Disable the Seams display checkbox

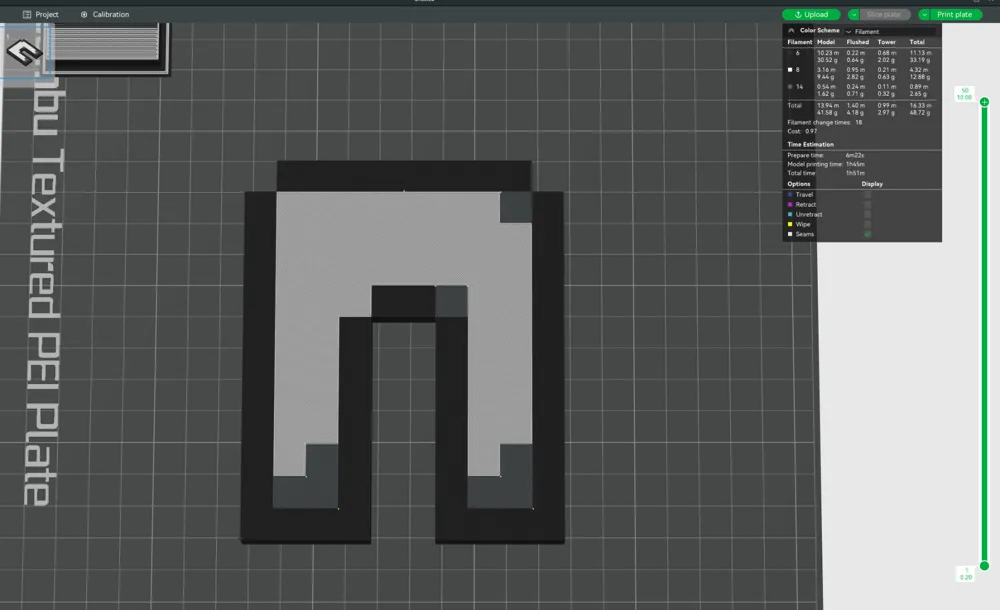867,234
